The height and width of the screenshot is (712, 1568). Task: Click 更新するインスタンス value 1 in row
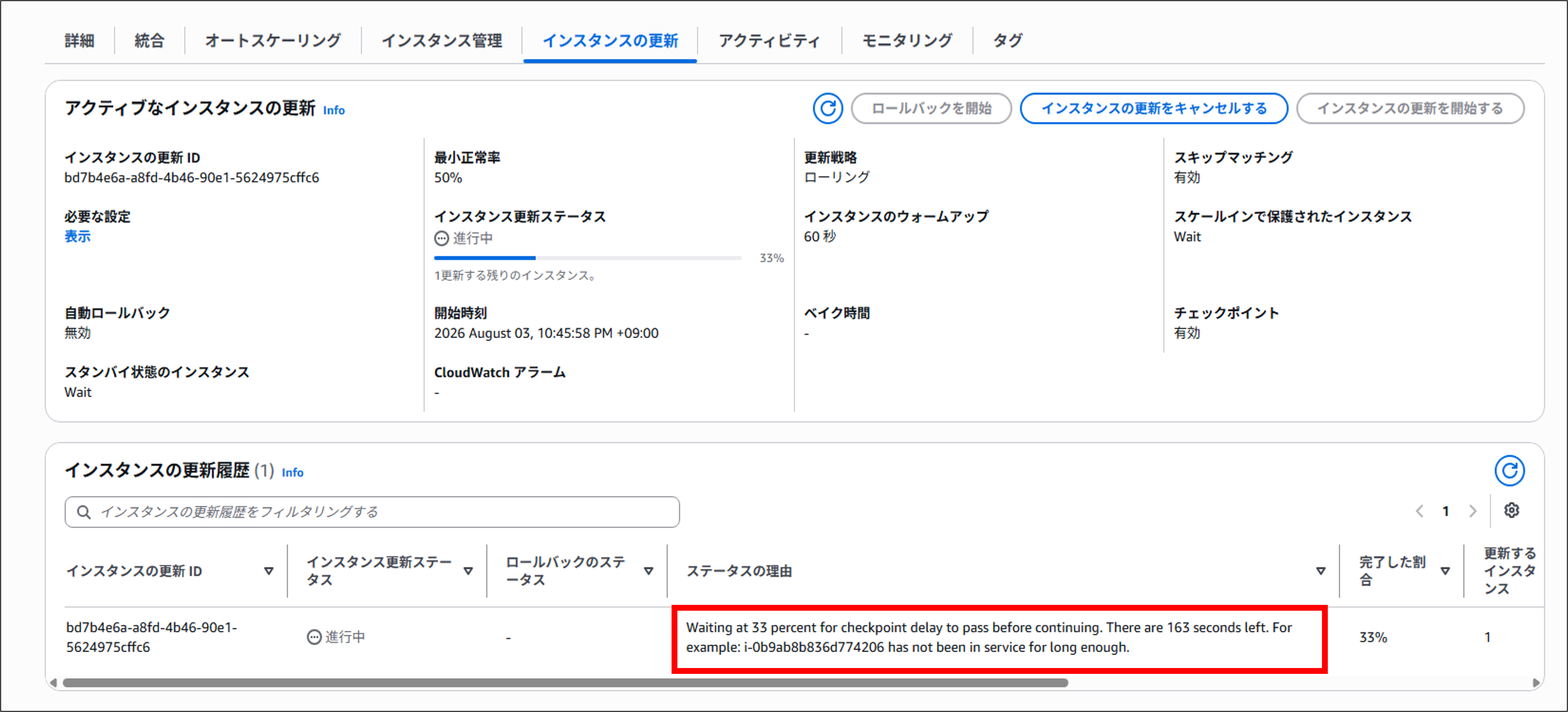tap(1487, 637)
